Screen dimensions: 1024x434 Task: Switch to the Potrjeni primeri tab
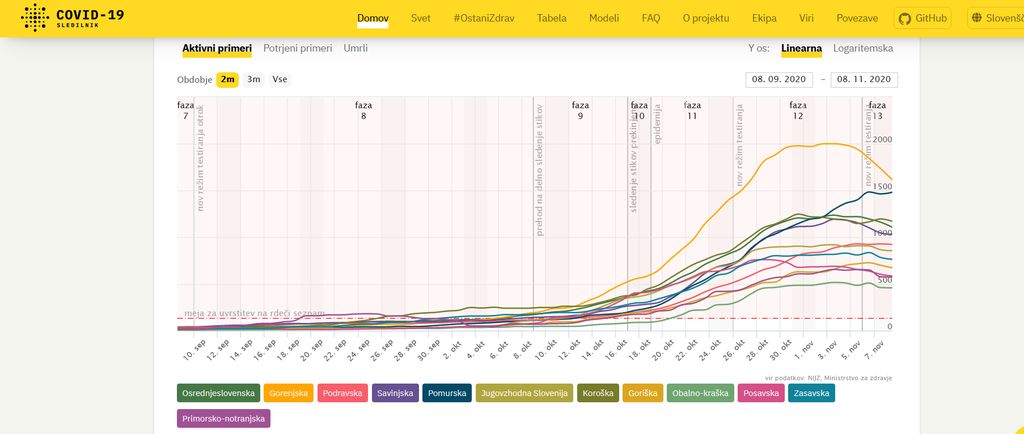(x=297, y=48)
